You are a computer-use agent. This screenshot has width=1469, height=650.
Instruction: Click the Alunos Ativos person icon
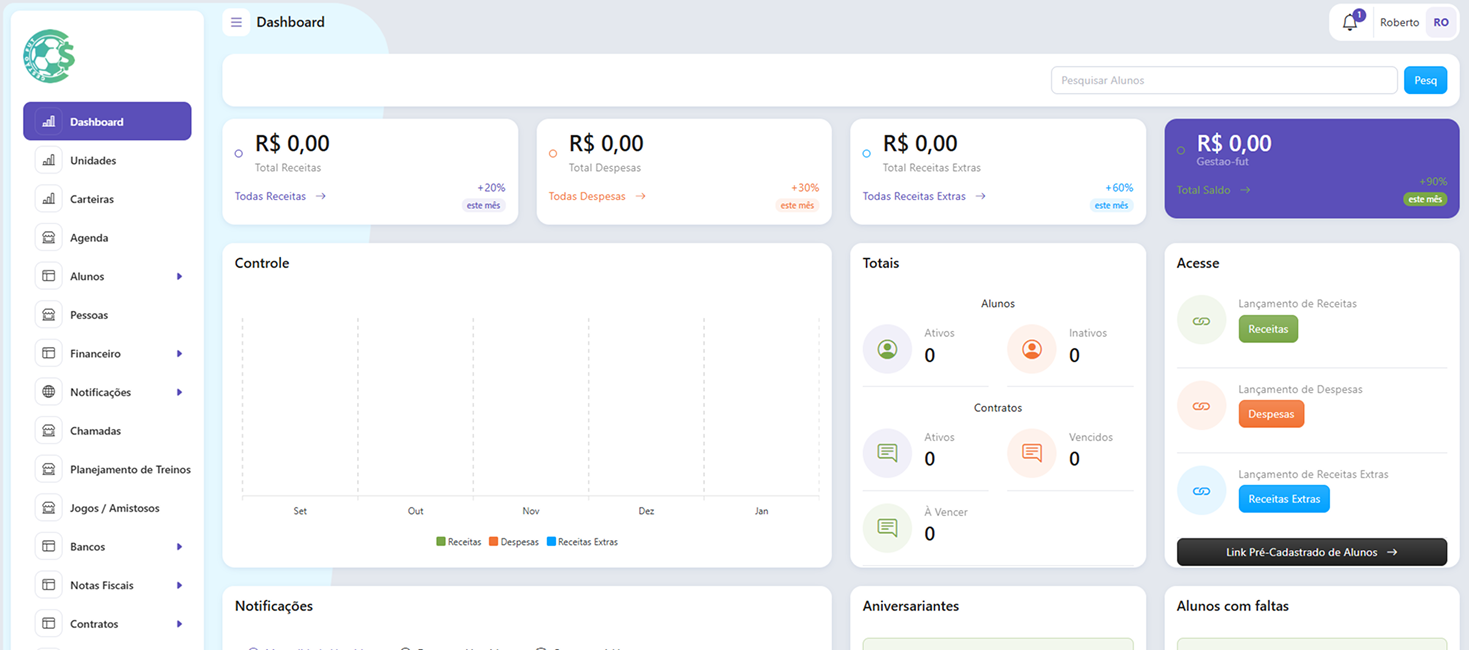[887, 349]
